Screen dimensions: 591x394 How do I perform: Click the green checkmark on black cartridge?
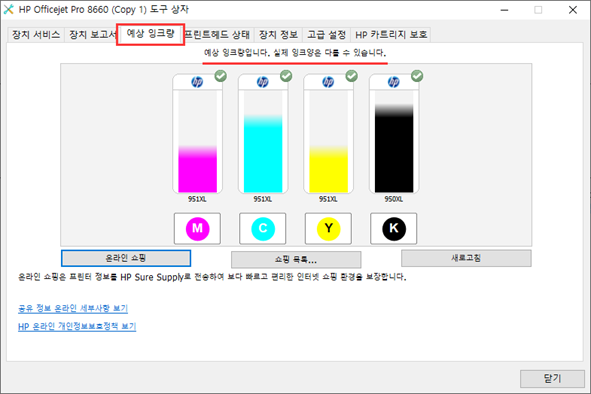[x=417, y=76]
